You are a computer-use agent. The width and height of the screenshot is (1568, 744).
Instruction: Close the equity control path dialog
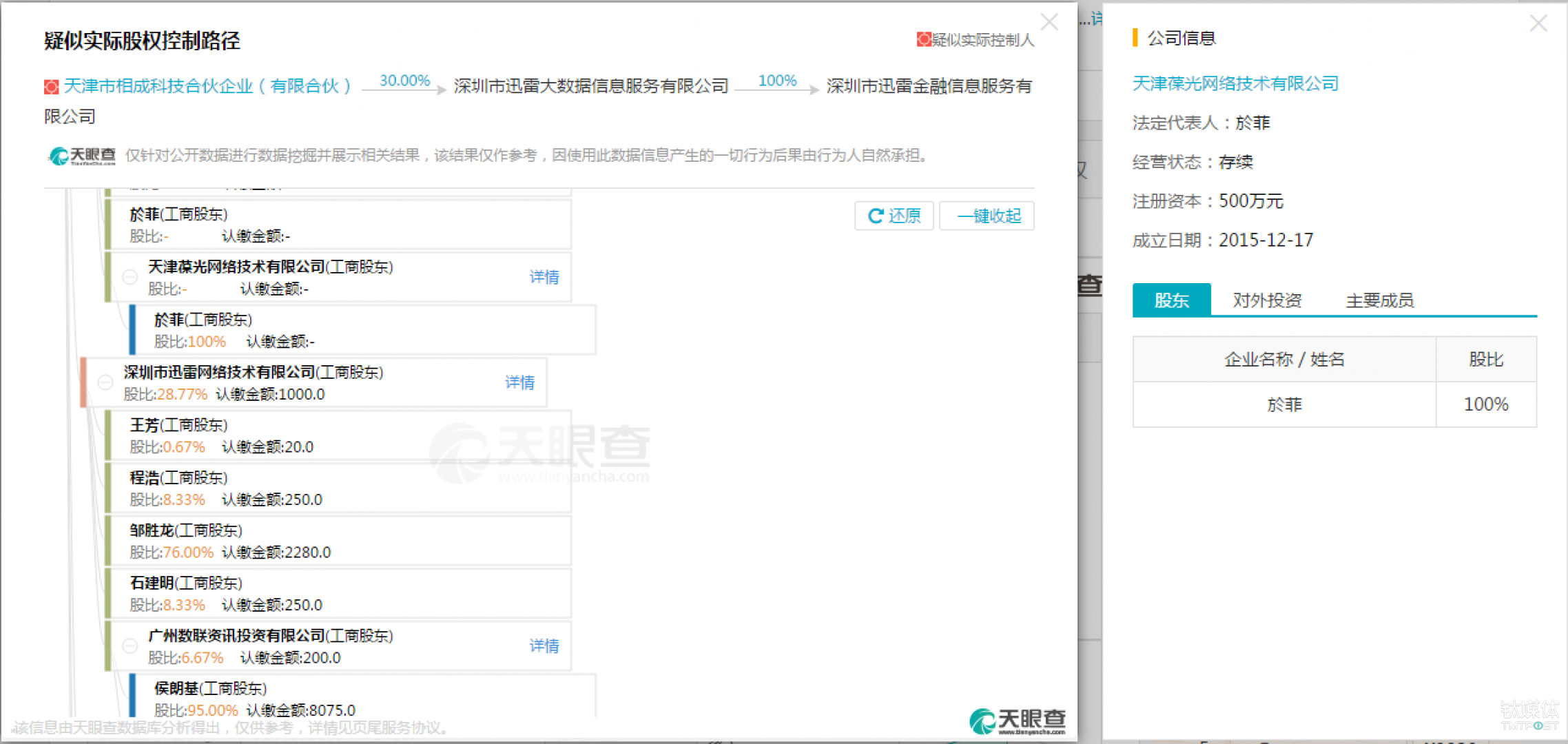(x=1049, y=22)
